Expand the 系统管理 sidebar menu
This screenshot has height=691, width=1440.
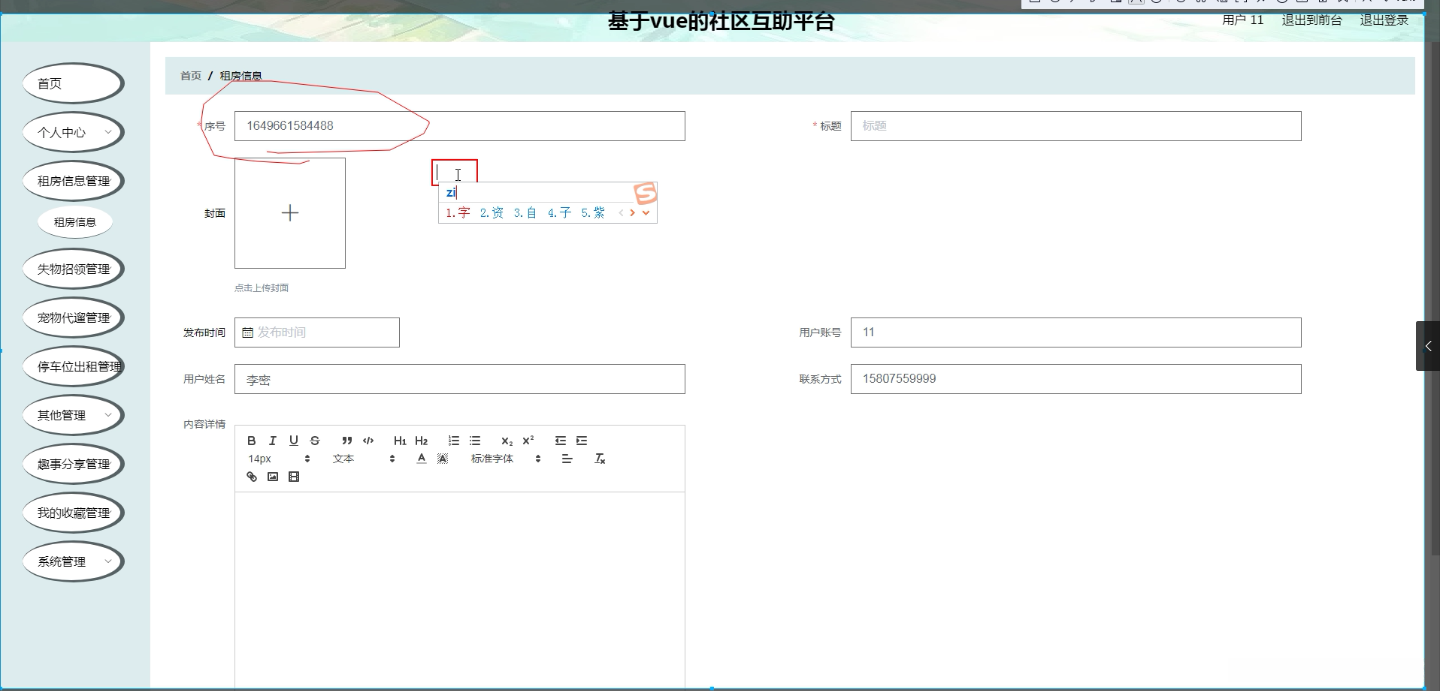click(73, 562)
